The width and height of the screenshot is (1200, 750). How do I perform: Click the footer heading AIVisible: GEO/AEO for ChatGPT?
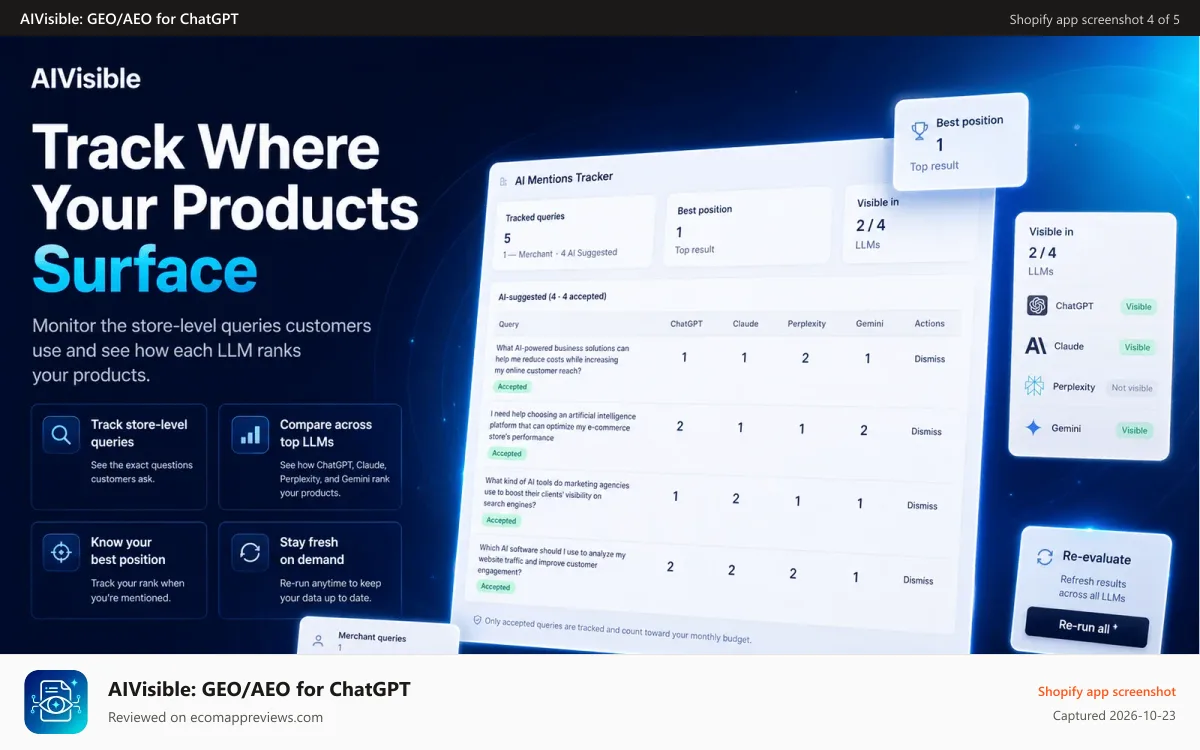tap(259, 689)
